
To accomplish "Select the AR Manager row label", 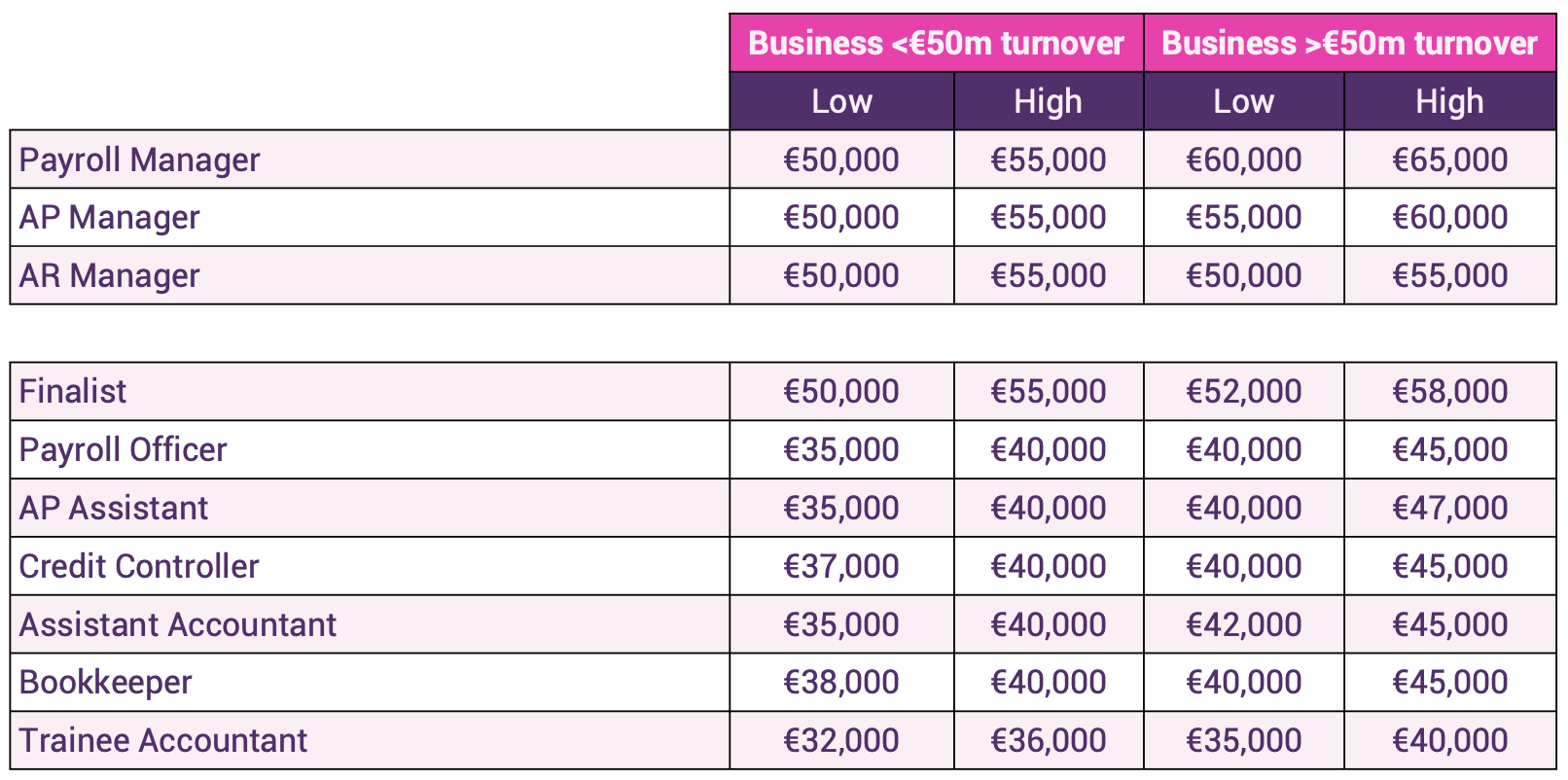I will pos(109,276).
